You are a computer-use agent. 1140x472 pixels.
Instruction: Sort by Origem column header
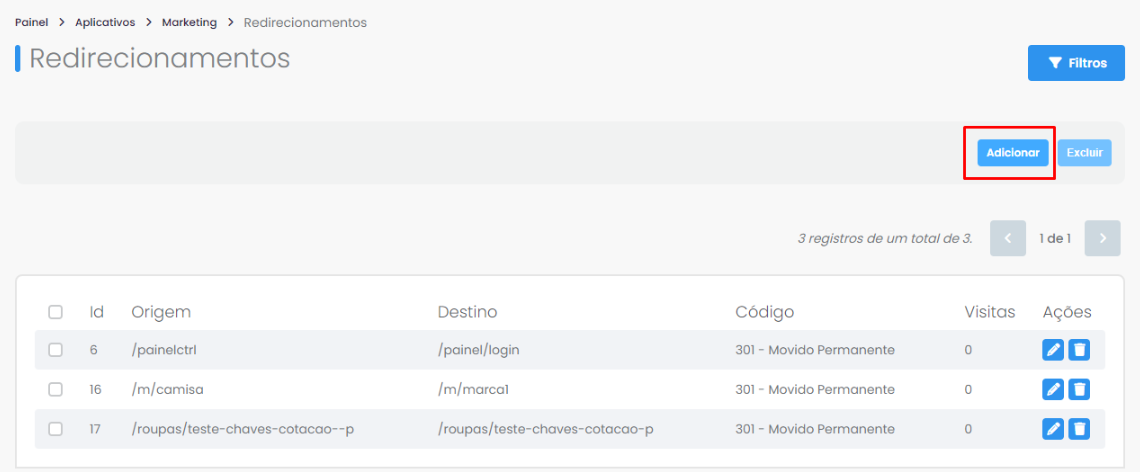click(161, 312)
